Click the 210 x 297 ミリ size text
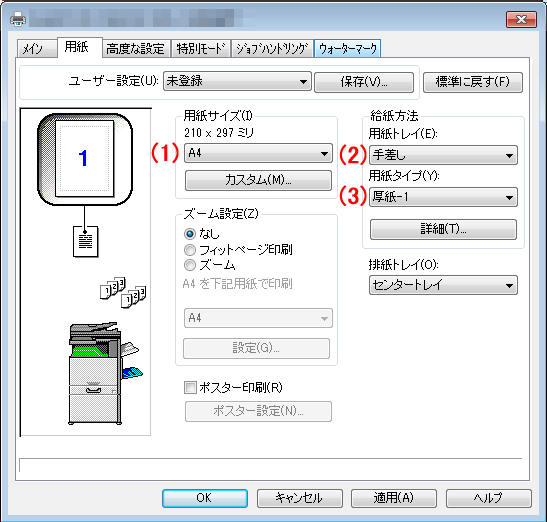The height and width of the screenshot is (522, 547). click(x=219, y=133)
